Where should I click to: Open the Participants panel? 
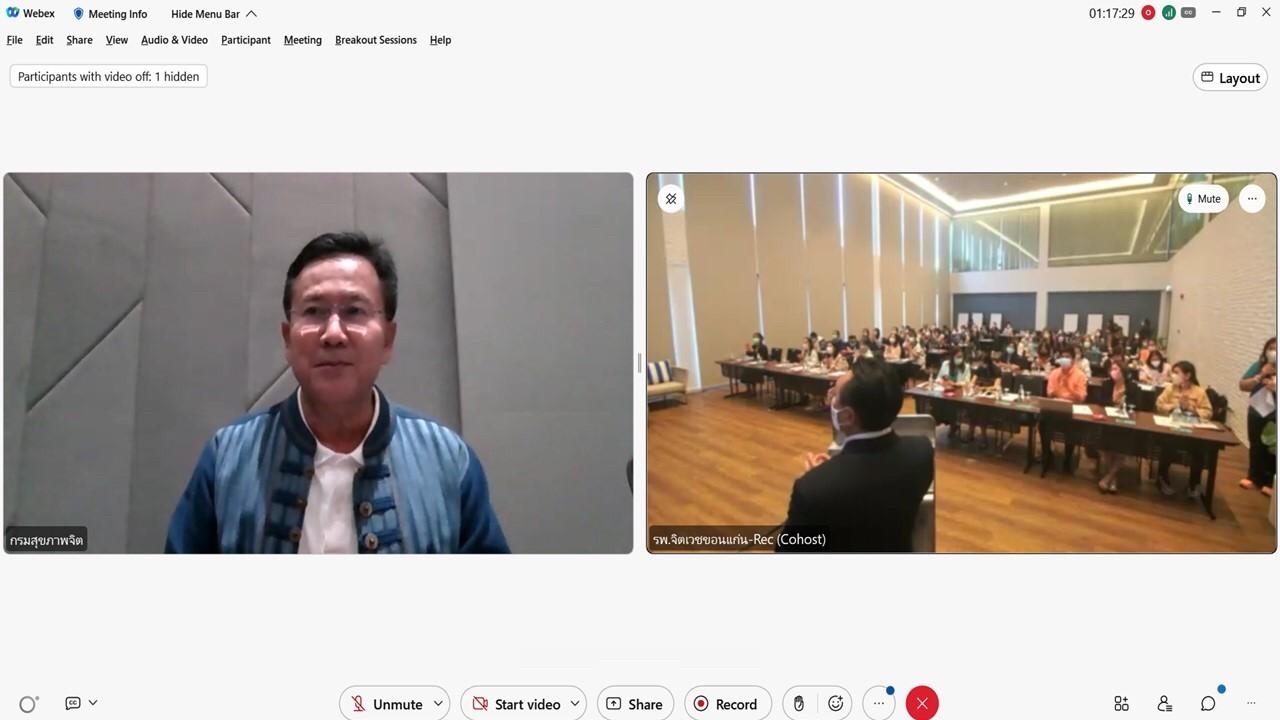[x=1164, y=704]
